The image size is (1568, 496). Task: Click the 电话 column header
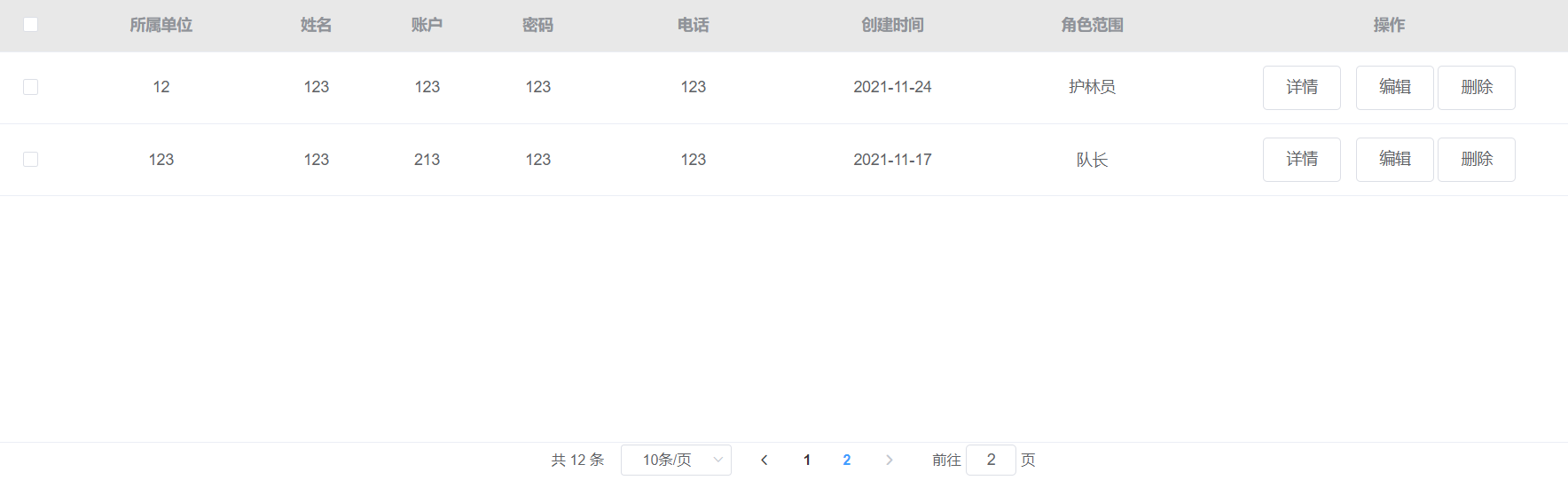693,25
